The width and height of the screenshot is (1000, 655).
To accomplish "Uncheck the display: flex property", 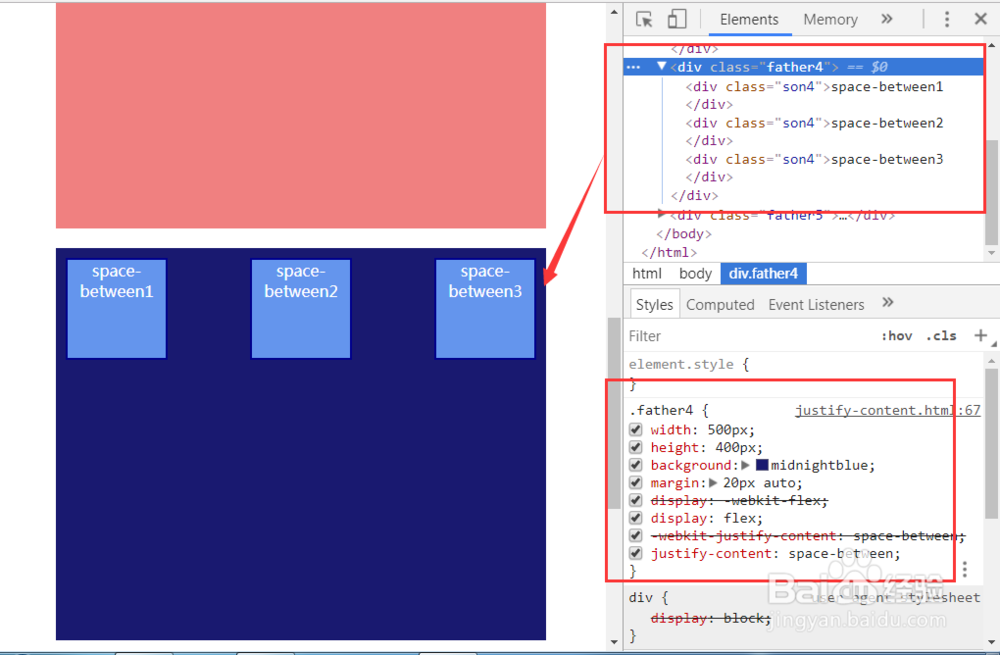I will (x=635, y=518).
